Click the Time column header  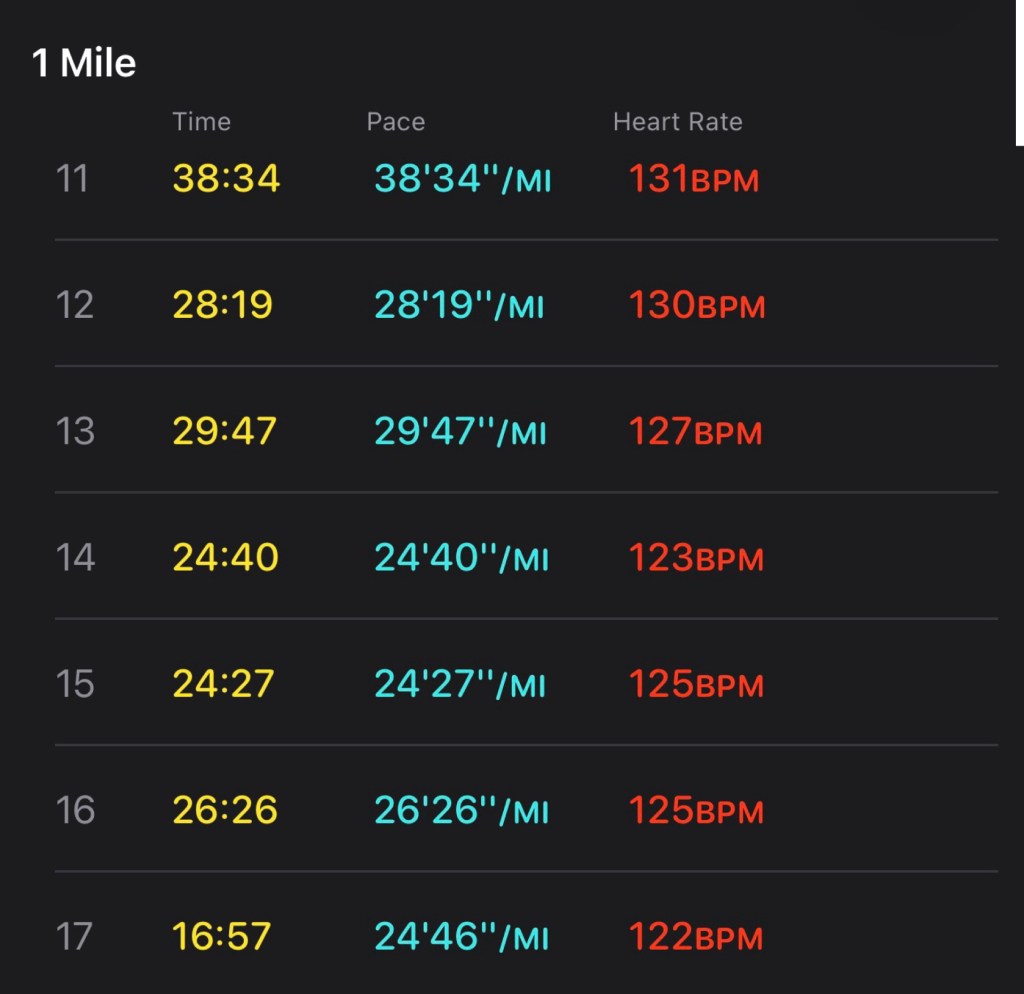click(201, 121)
